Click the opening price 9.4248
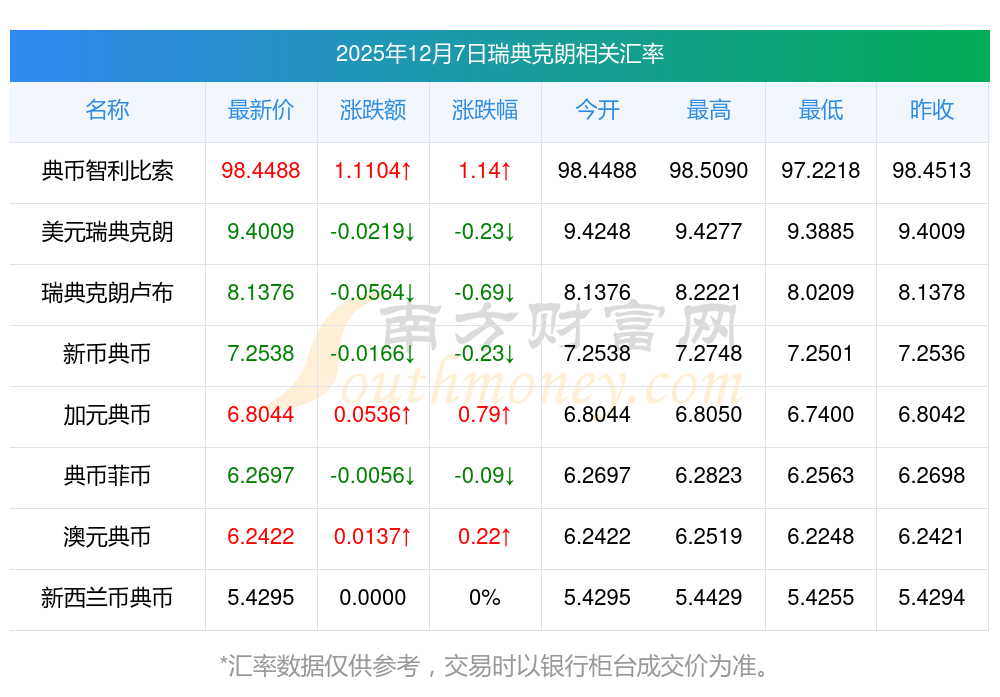This screenshot has height=697, width=1000. [597, 231]
